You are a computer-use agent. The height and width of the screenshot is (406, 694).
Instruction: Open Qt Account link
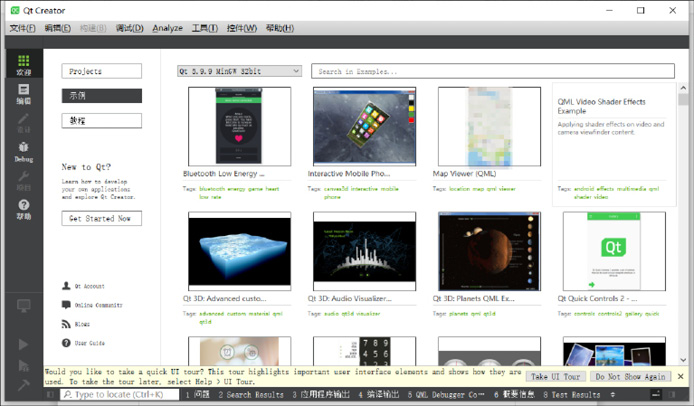(84, 286)
